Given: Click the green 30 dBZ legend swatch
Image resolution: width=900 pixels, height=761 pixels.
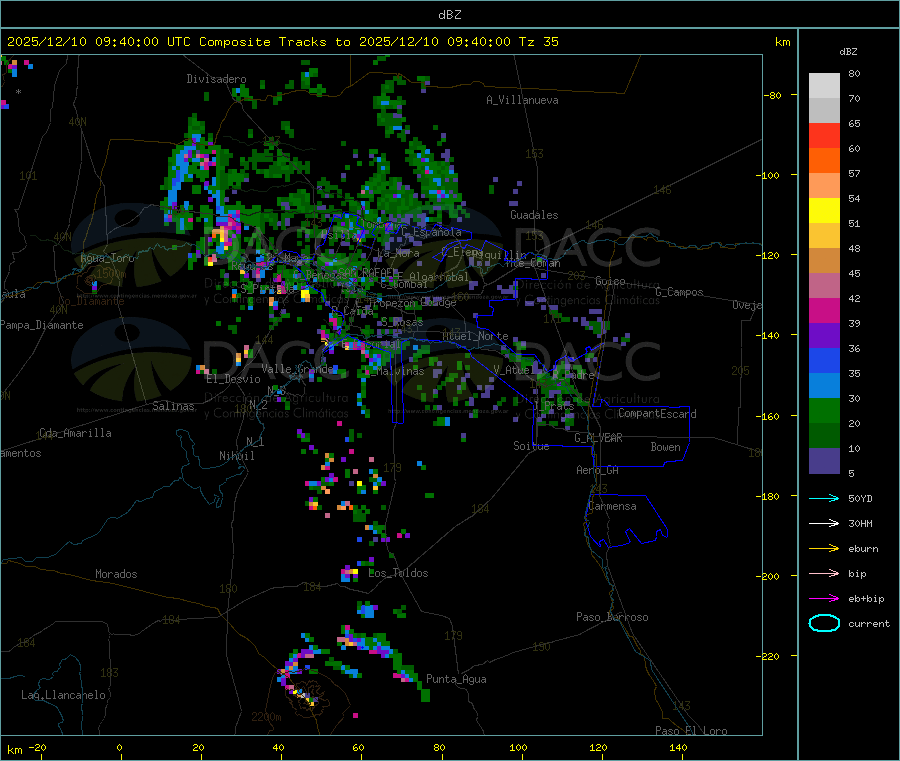Looking at the screenshot, I should [x=824, y=410].
